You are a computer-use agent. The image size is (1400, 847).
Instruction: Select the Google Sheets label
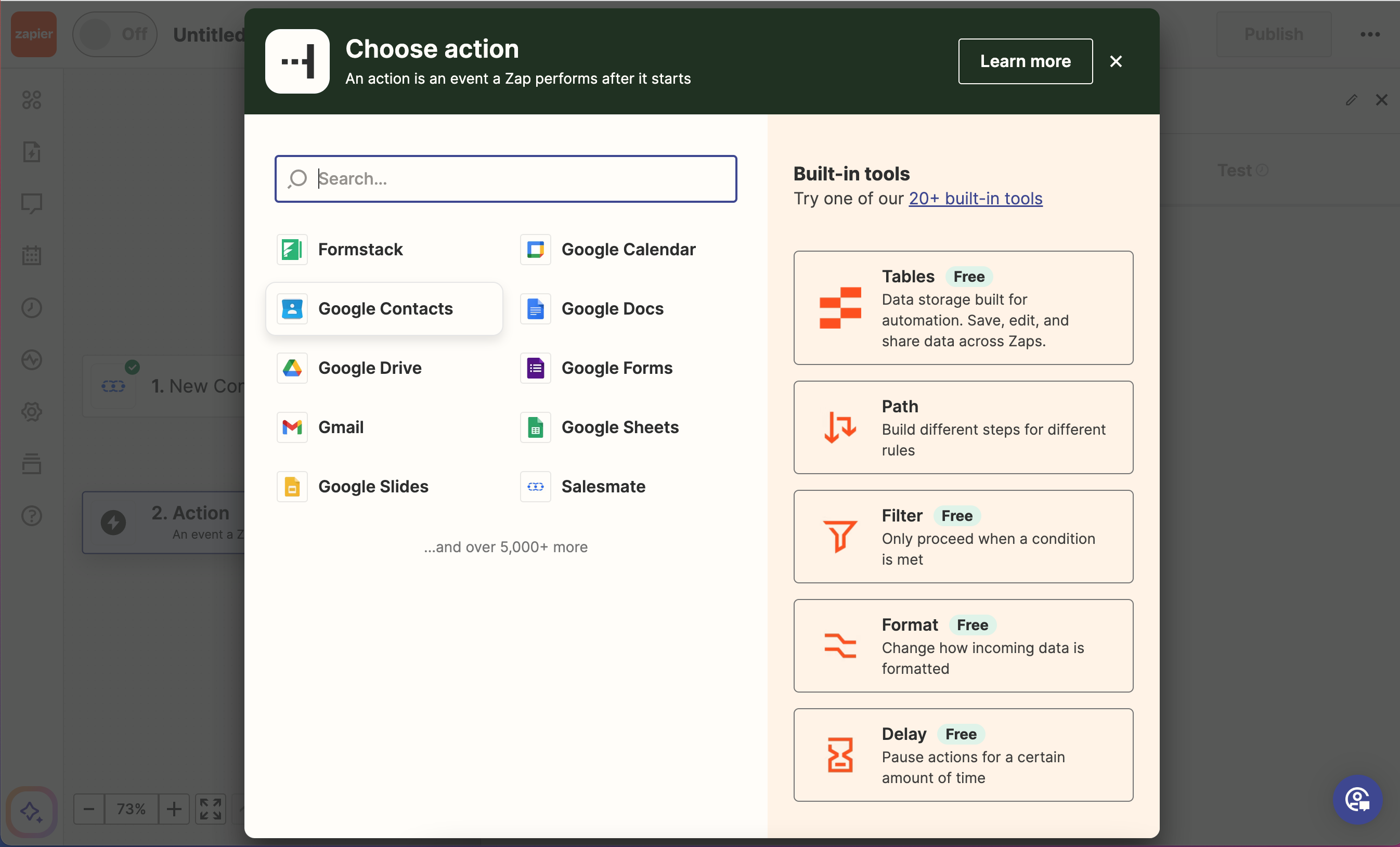click(620, 427)
